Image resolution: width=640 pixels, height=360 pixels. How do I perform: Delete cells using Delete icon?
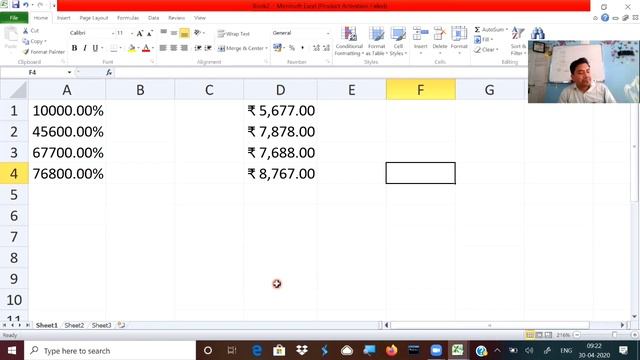(440, 38)
